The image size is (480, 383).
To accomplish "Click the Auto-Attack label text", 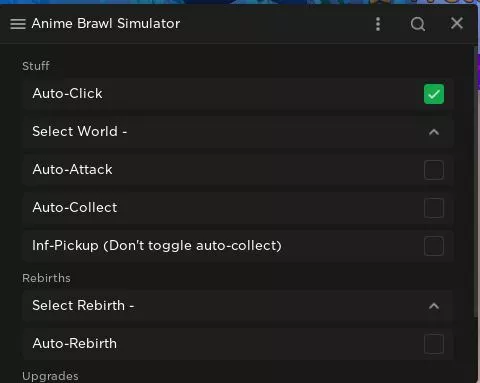I will pos(72,169).
